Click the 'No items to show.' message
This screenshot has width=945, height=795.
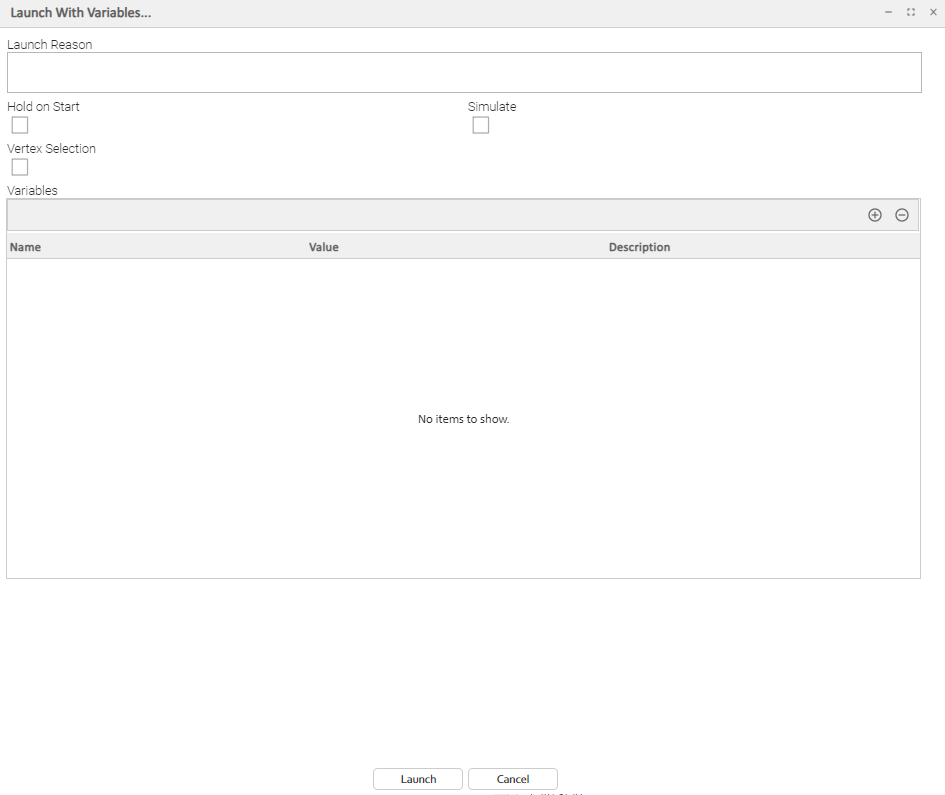463,419
